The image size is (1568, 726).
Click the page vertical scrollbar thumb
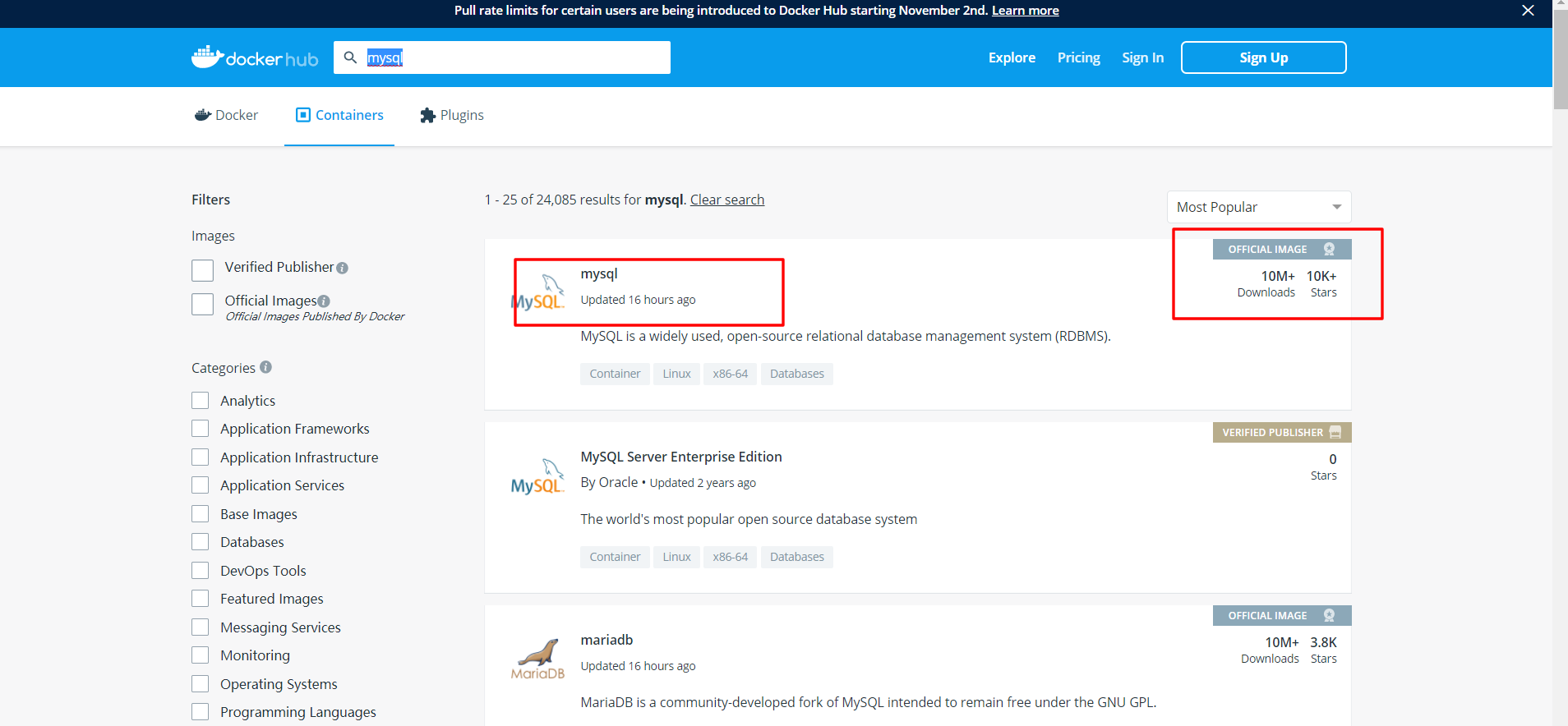[x=1561, y=61]
